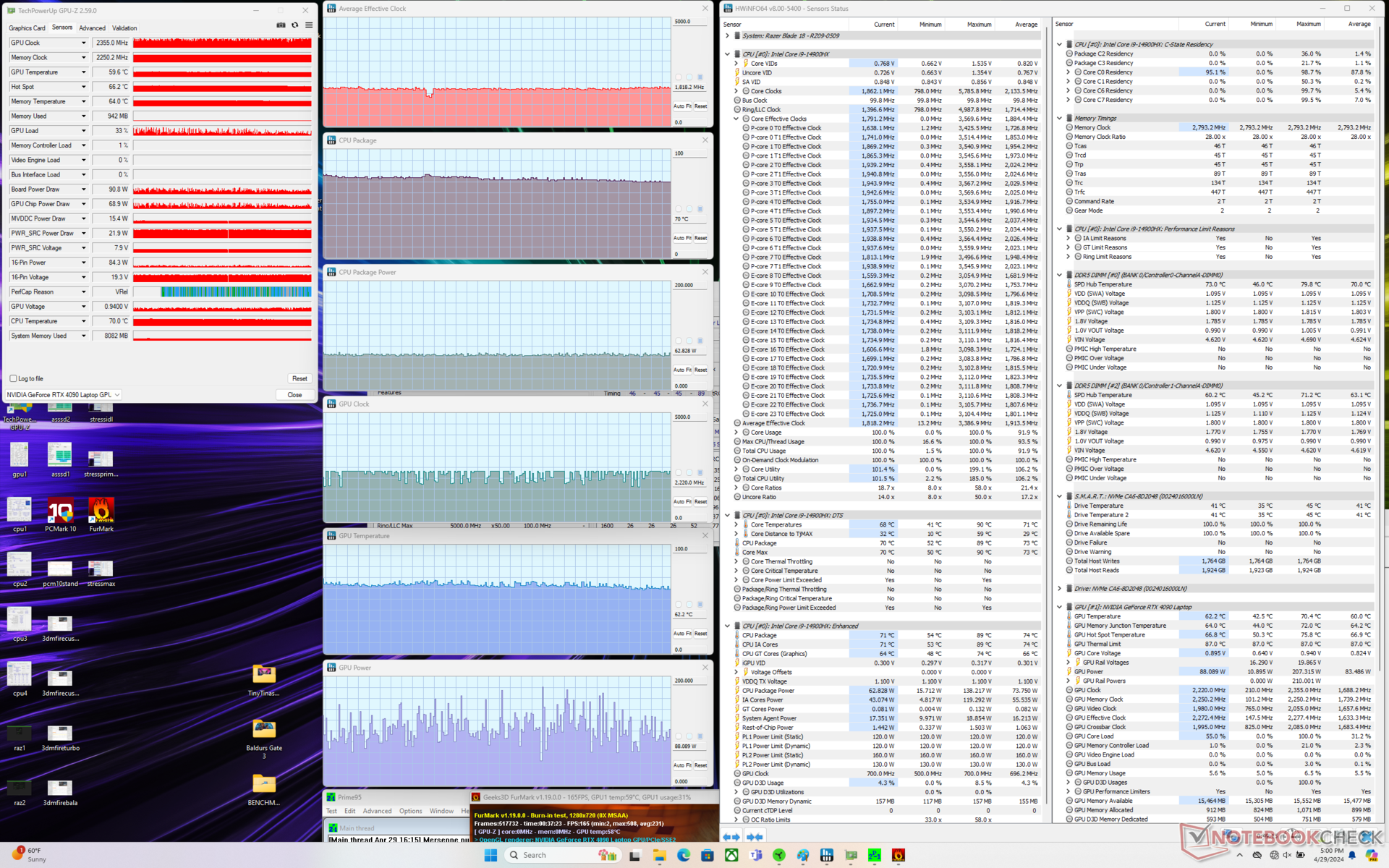
Task: Select the PCMark 10 desktop icon
Action: [60, 515]
